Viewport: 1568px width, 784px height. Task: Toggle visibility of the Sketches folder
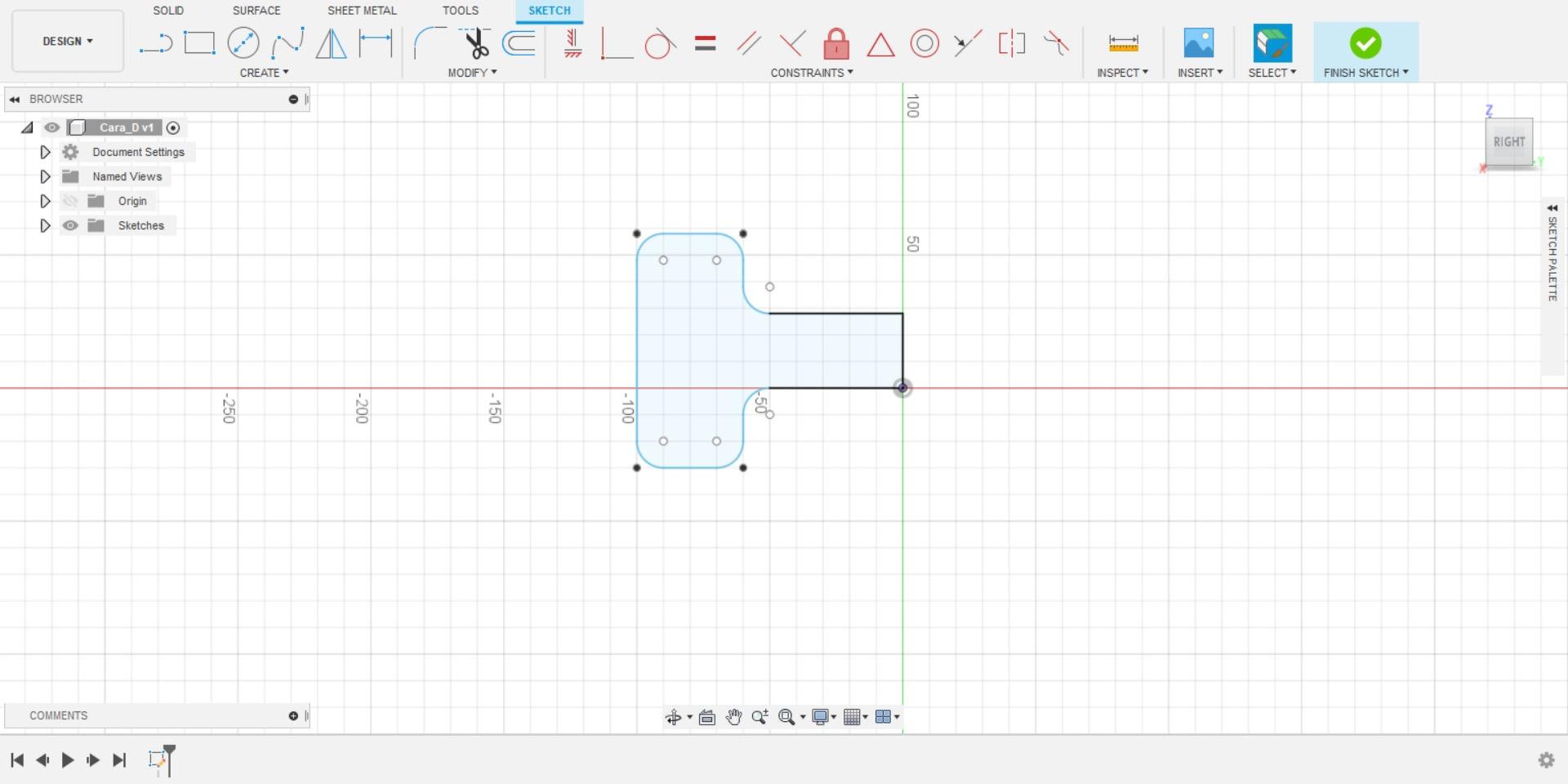70,225
